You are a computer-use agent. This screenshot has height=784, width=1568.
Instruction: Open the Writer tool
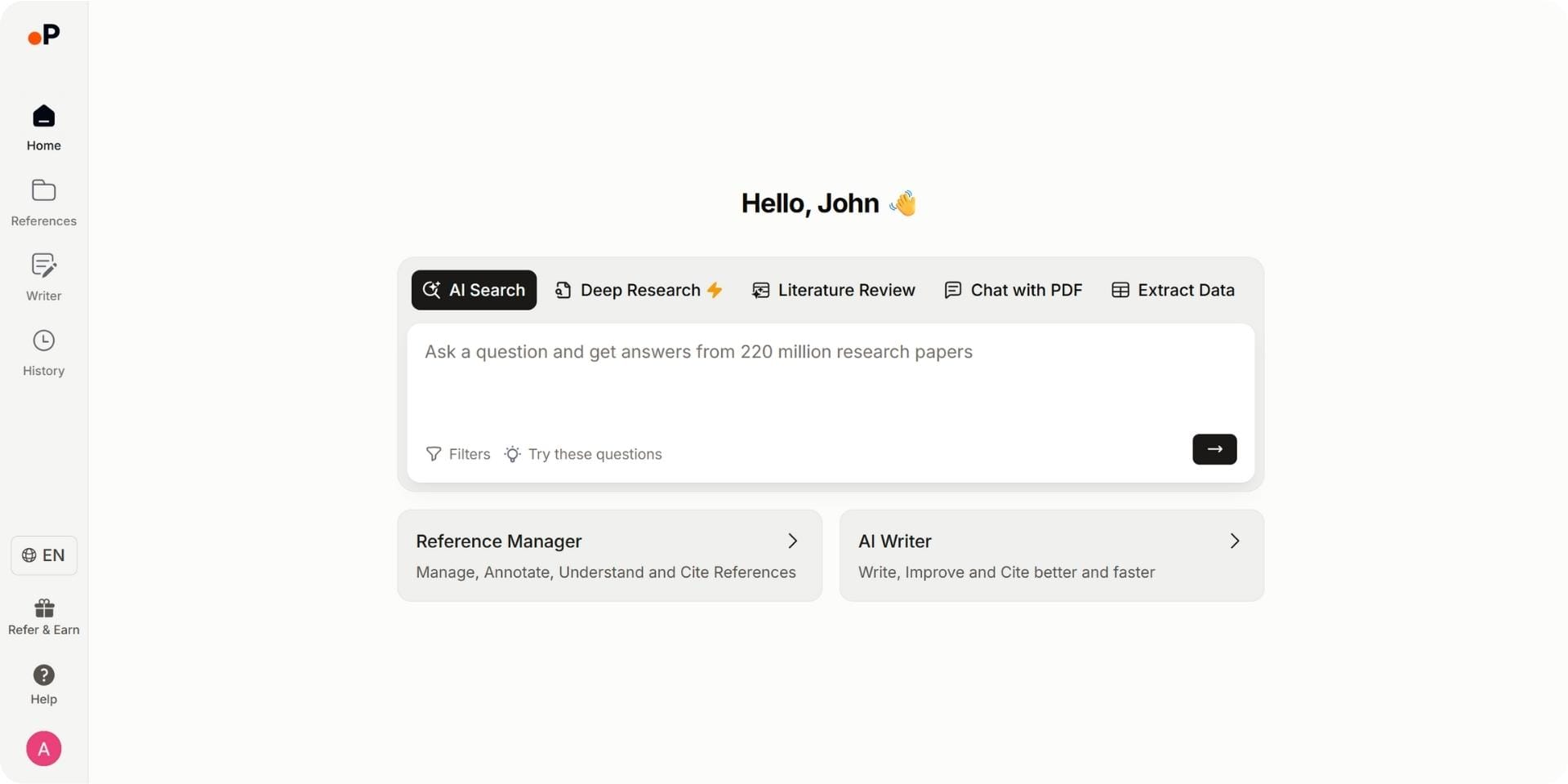click(x=43, y=277)
